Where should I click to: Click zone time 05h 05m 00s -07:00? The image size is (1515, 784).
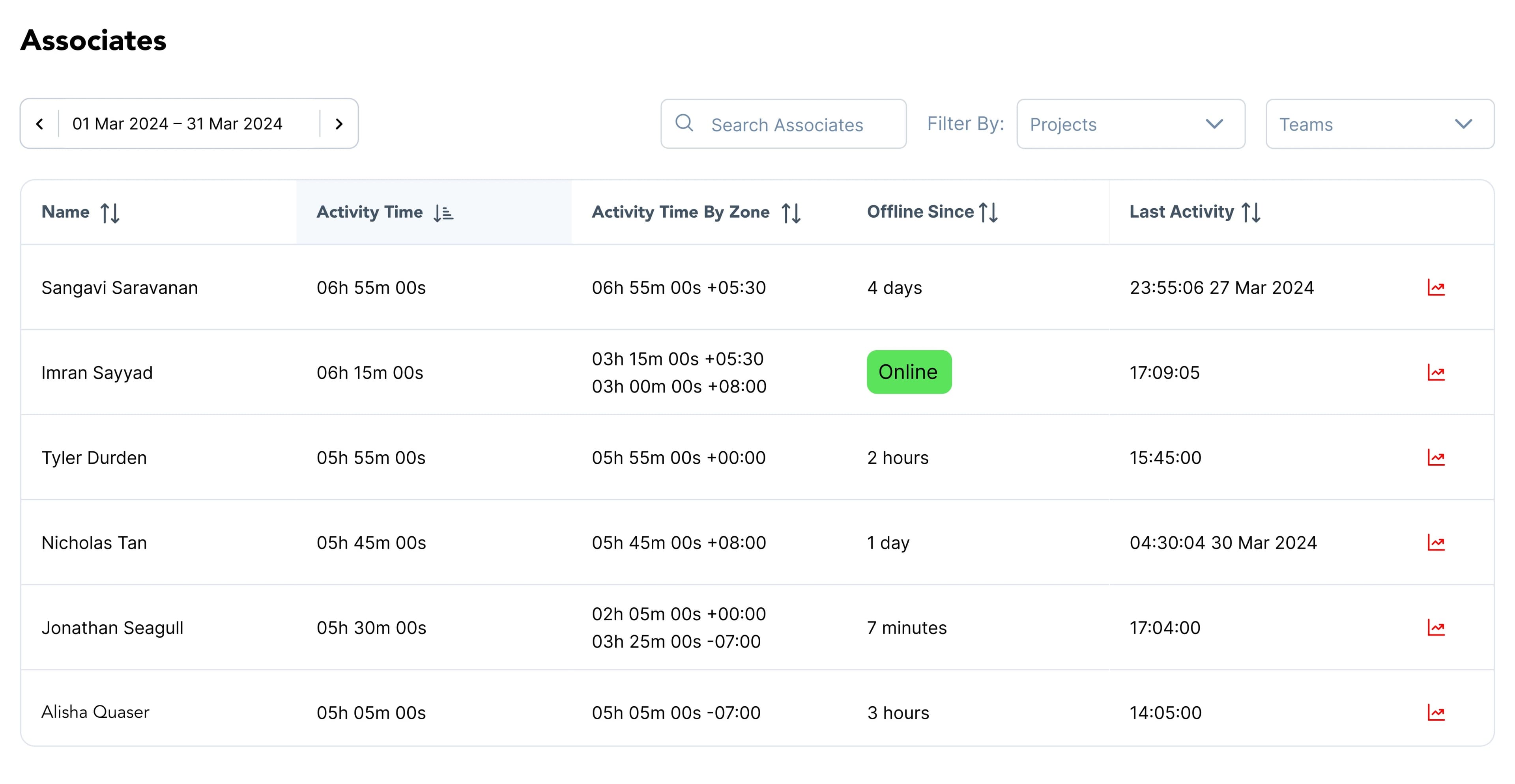[x=676, y=713]
